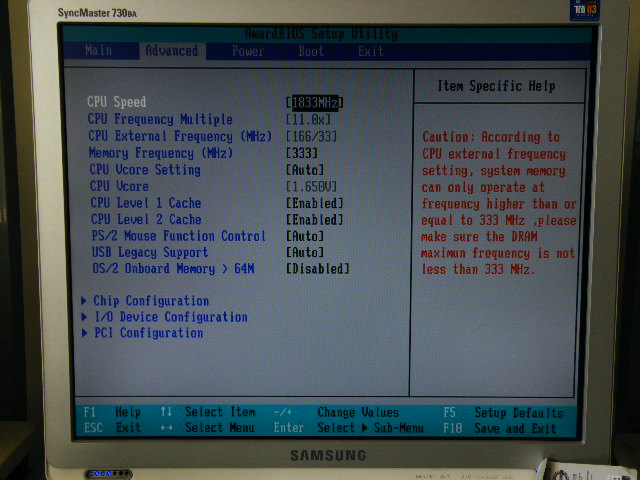Select the 166/33 external frequency value
This screenshot has height=480, width=640.
click(x=311, y=136)
